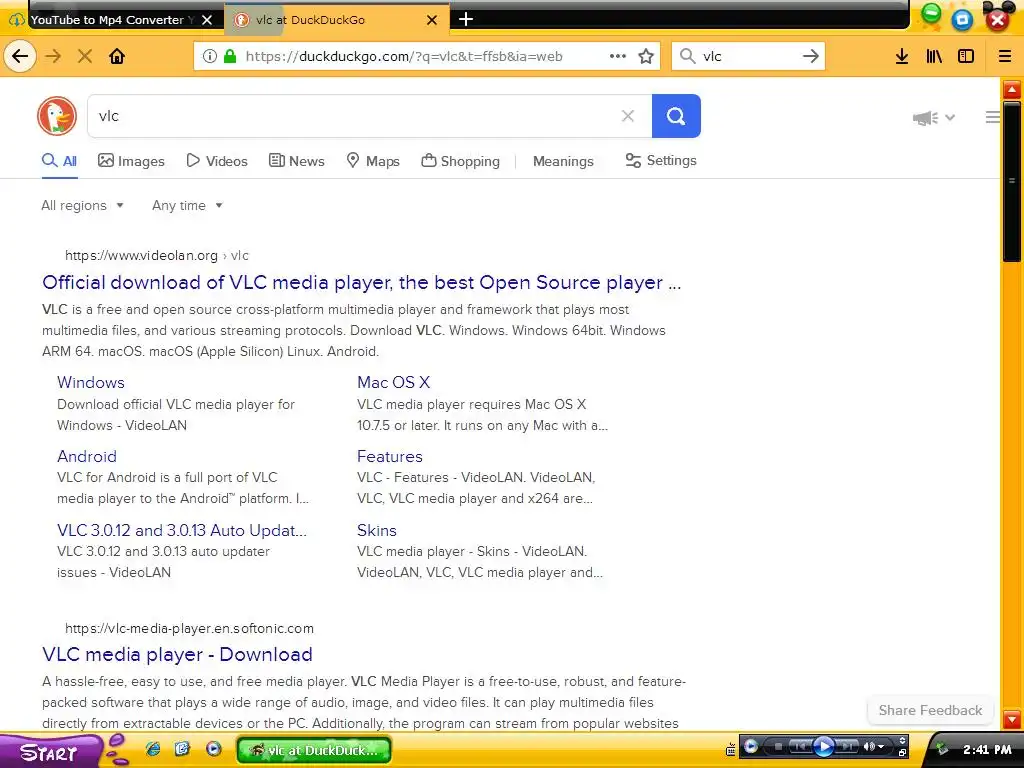The image size is (1024, 768).
Task: Open the Skins sitelink
Action: pyautogui.click(x=377, y=530)
